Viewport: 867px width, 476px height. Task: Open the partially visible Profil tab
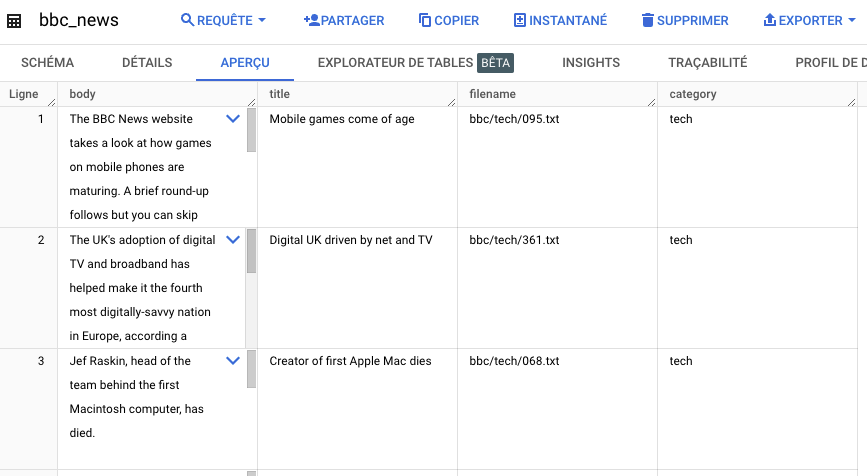(x=831, y=62)
